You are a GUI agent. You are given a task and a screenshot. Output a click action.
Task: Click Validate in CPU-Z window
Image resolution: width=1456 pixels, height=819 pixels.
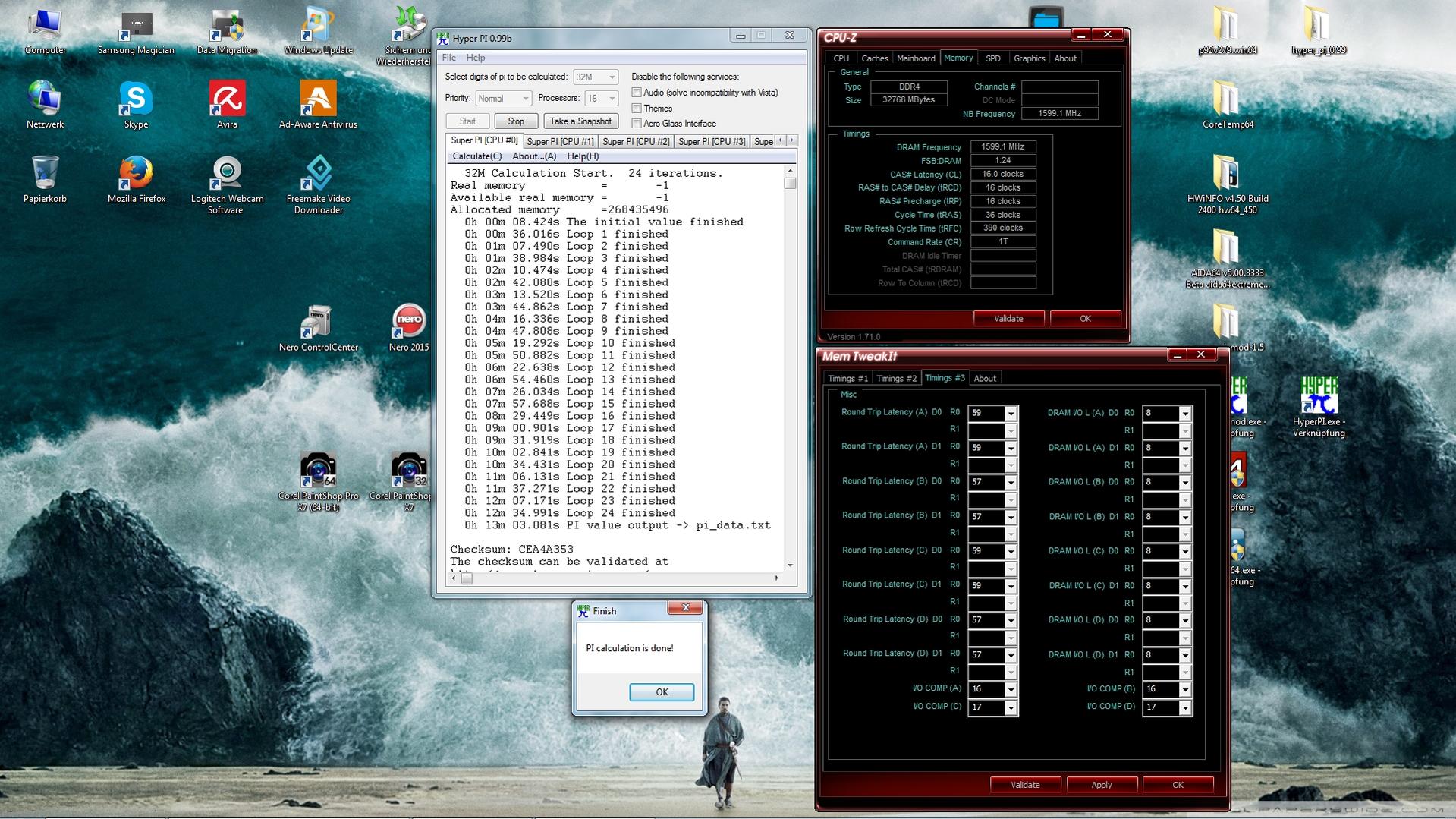coord(1008,319)
